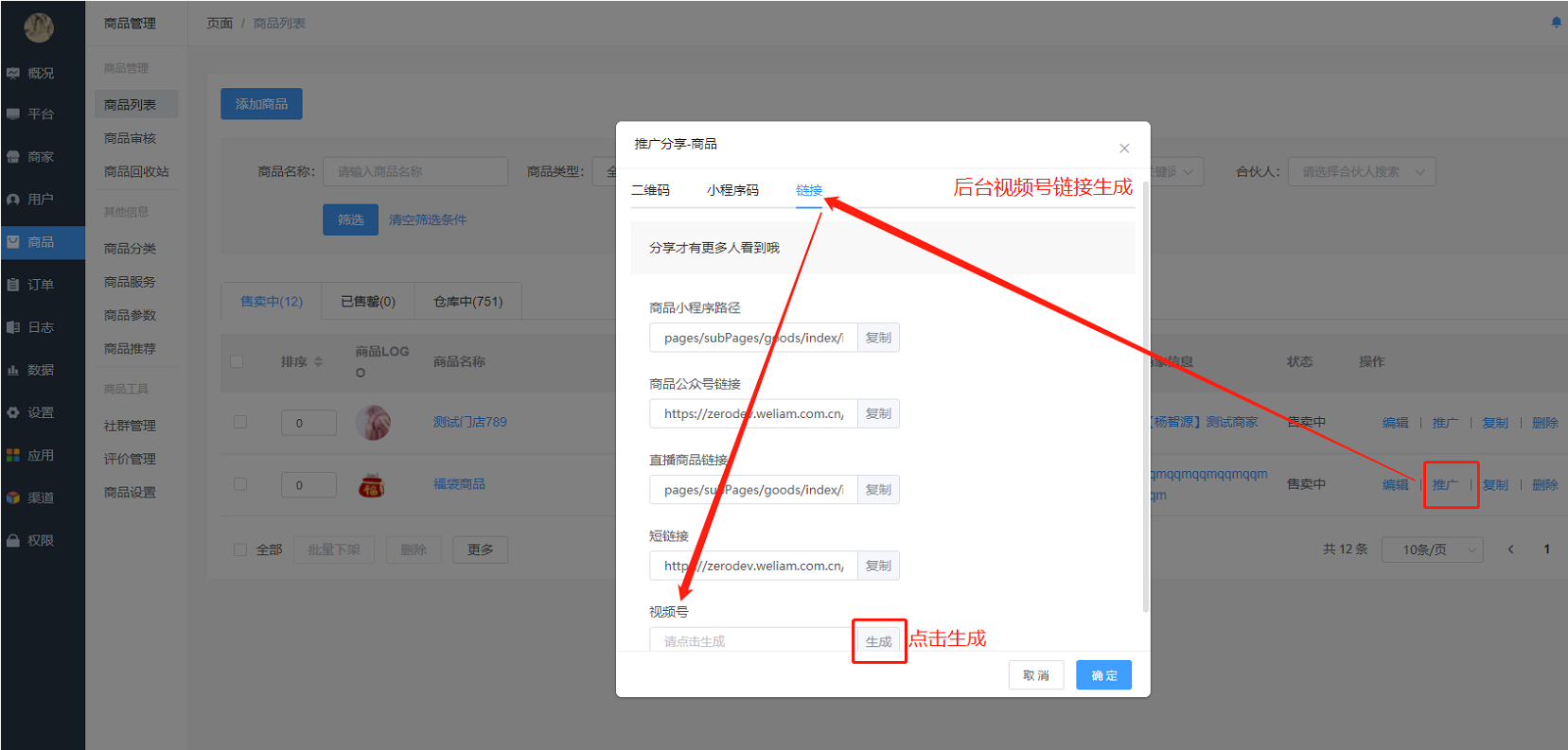This screenshot has height=750, width=1568.
Task: Click 推广 for the 福袋商品 row
Action: coord(1445,484)
